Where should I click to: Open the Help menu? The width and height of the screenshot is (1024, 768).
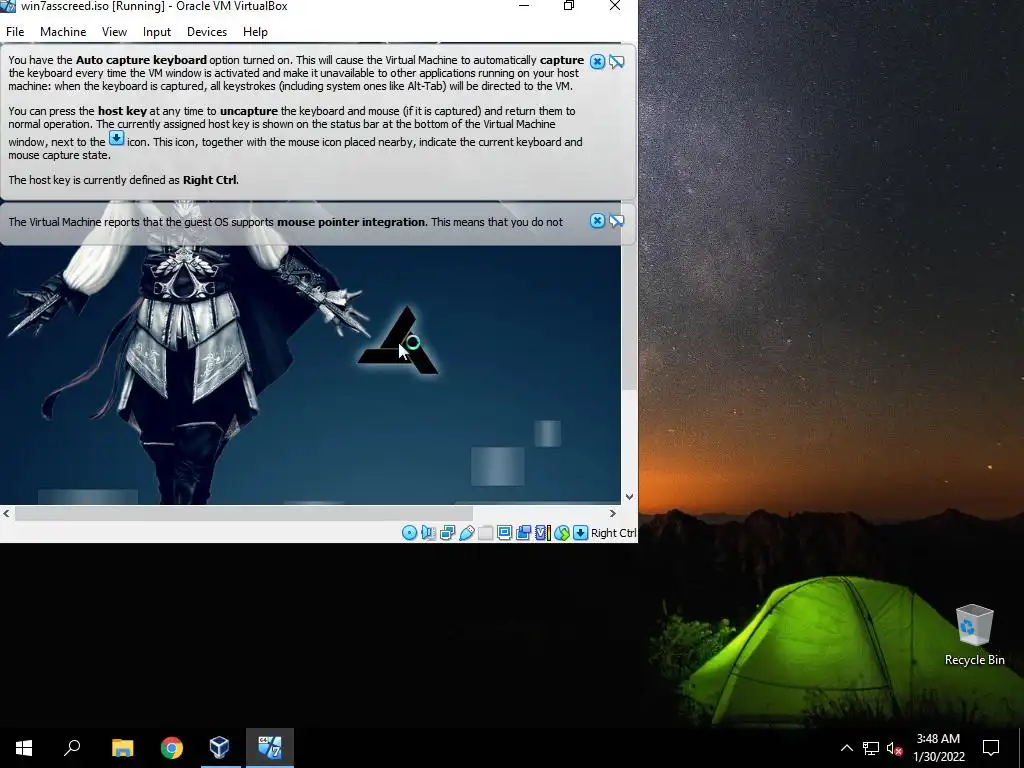point(255,31)
